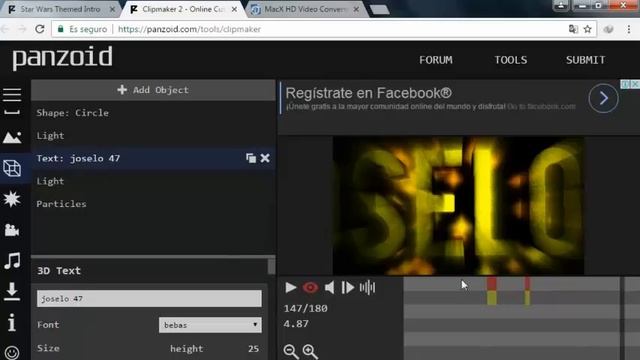Open the landscape image tool in sidebar
640x360 pixels.
(12, 138)
